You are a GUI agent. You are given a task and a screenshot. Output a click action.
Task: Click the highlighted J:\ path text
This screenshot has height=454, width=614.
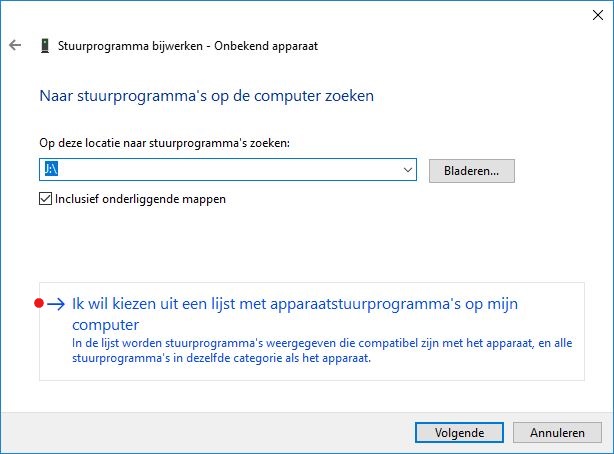coord(51,171)
